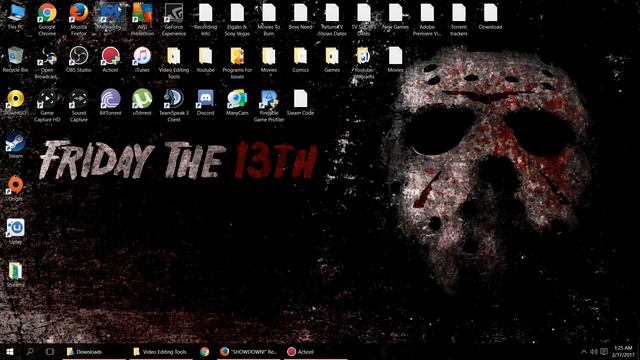Image resolution: width=640 pixels, height=360 pixels.
Task: Switch to Video Editing Tools taskbar window
Action: (161, 351)
